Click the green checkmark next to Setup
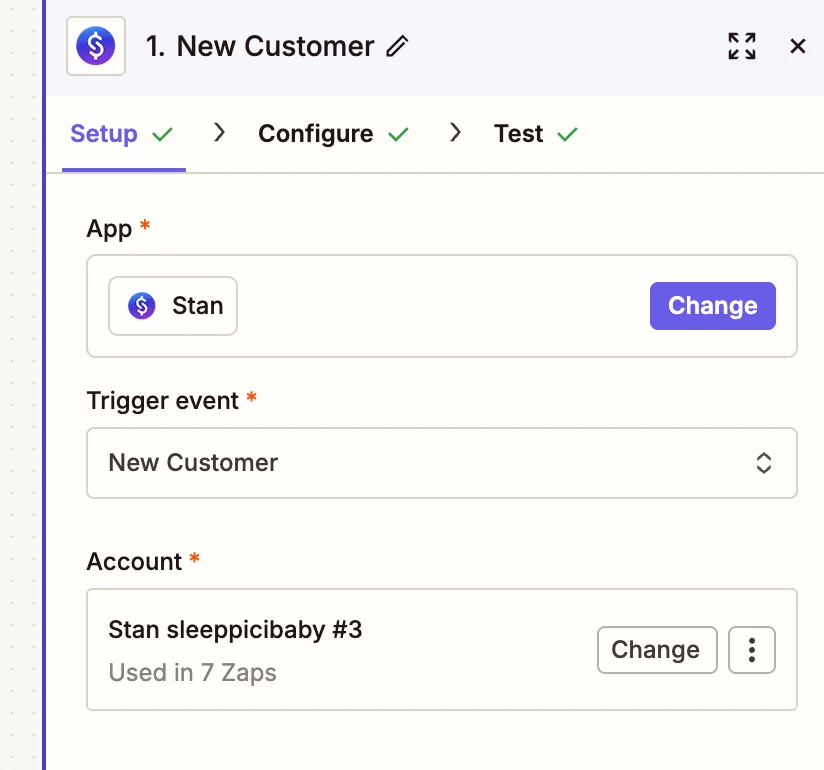824x770 pixels. [162, 134]
